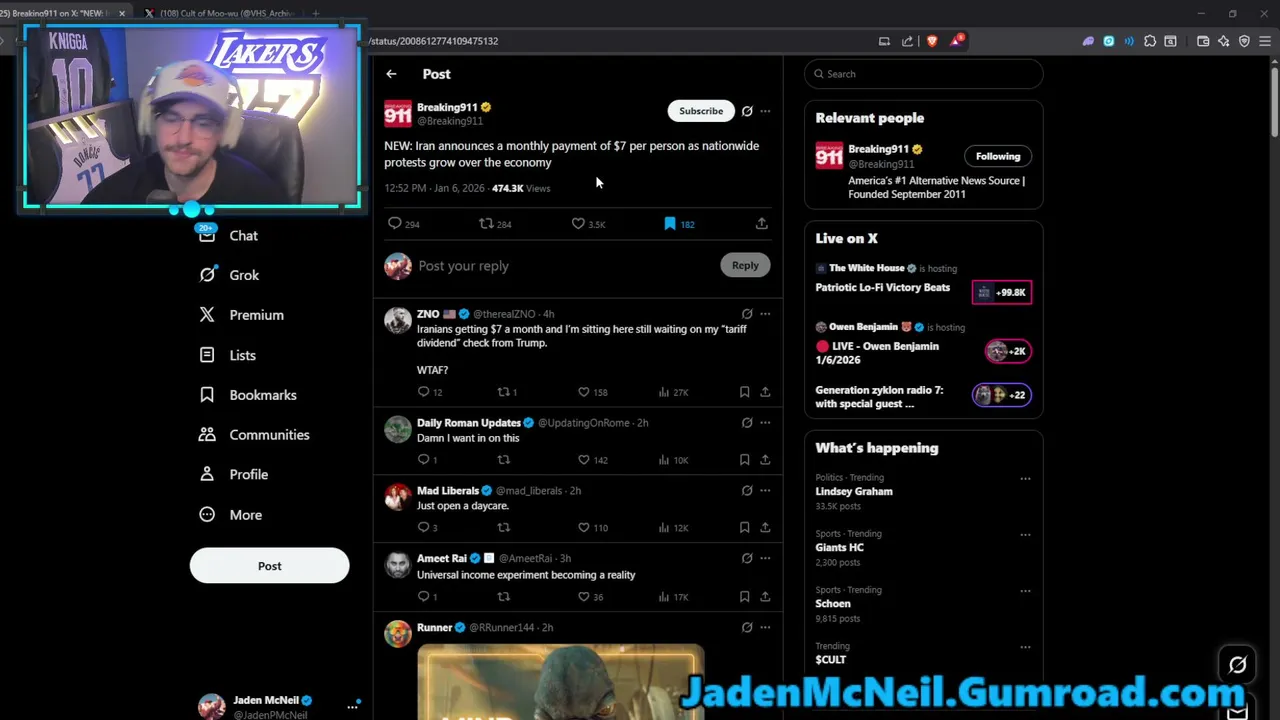Open options for Giants HC trend
Viewport: 1280px width, 720px height.
[x=1025, y=535]
